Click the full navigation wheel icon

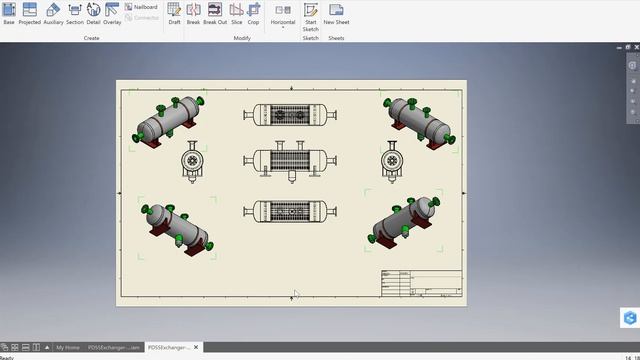click(x=633, y=65)
